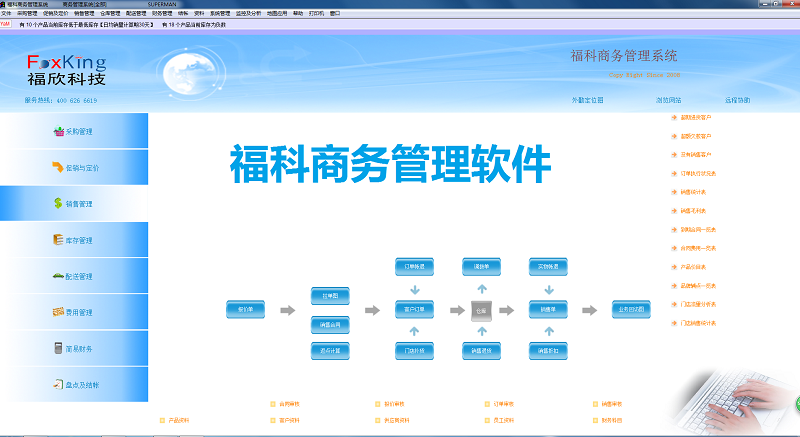Click the 返点计算 flowchart button
Image resolution: width=800 pixels, height=437 pixels.
(x=330, y=351)
